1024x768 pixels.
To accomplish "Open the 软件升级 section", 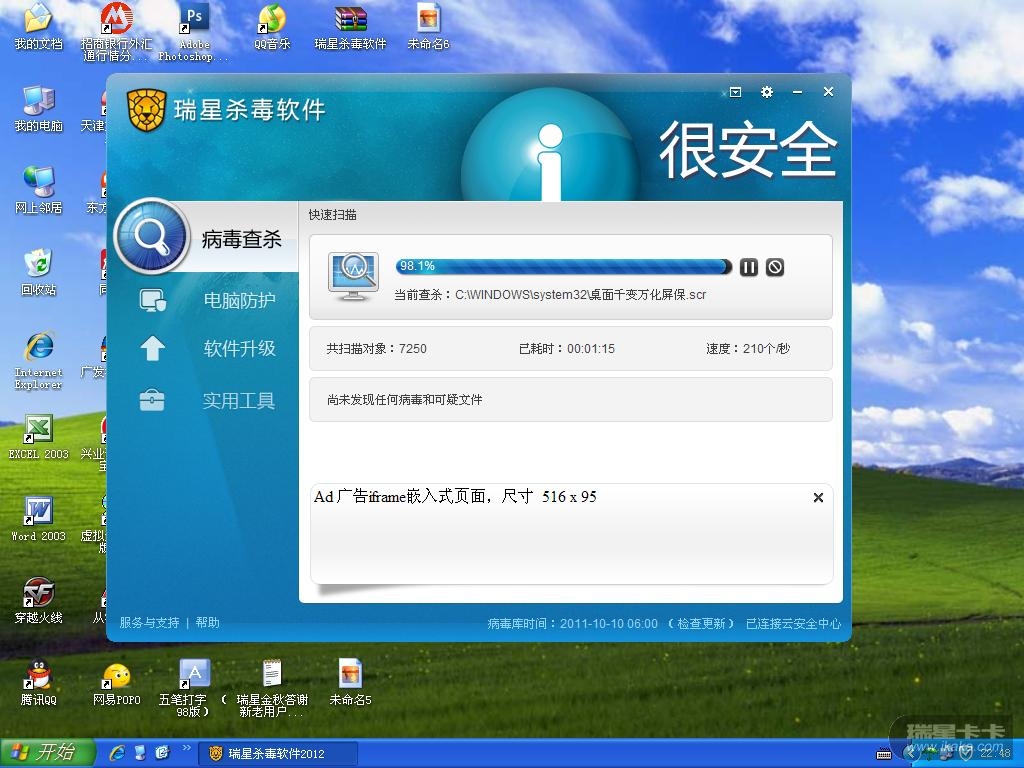I will coord(239,348).
